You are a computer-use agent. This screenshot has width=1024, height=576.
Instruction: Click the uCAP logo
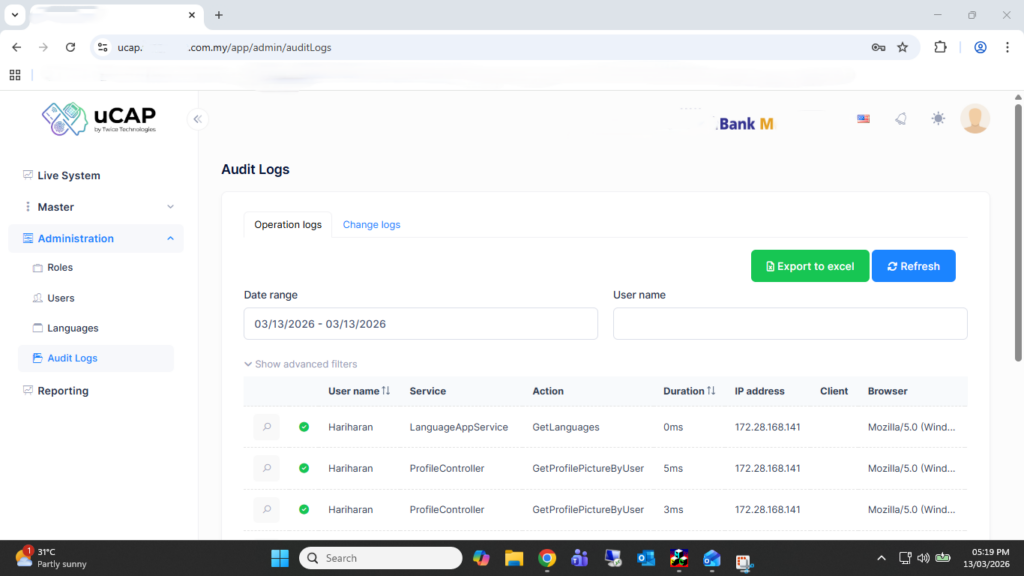tap(99, 119)
